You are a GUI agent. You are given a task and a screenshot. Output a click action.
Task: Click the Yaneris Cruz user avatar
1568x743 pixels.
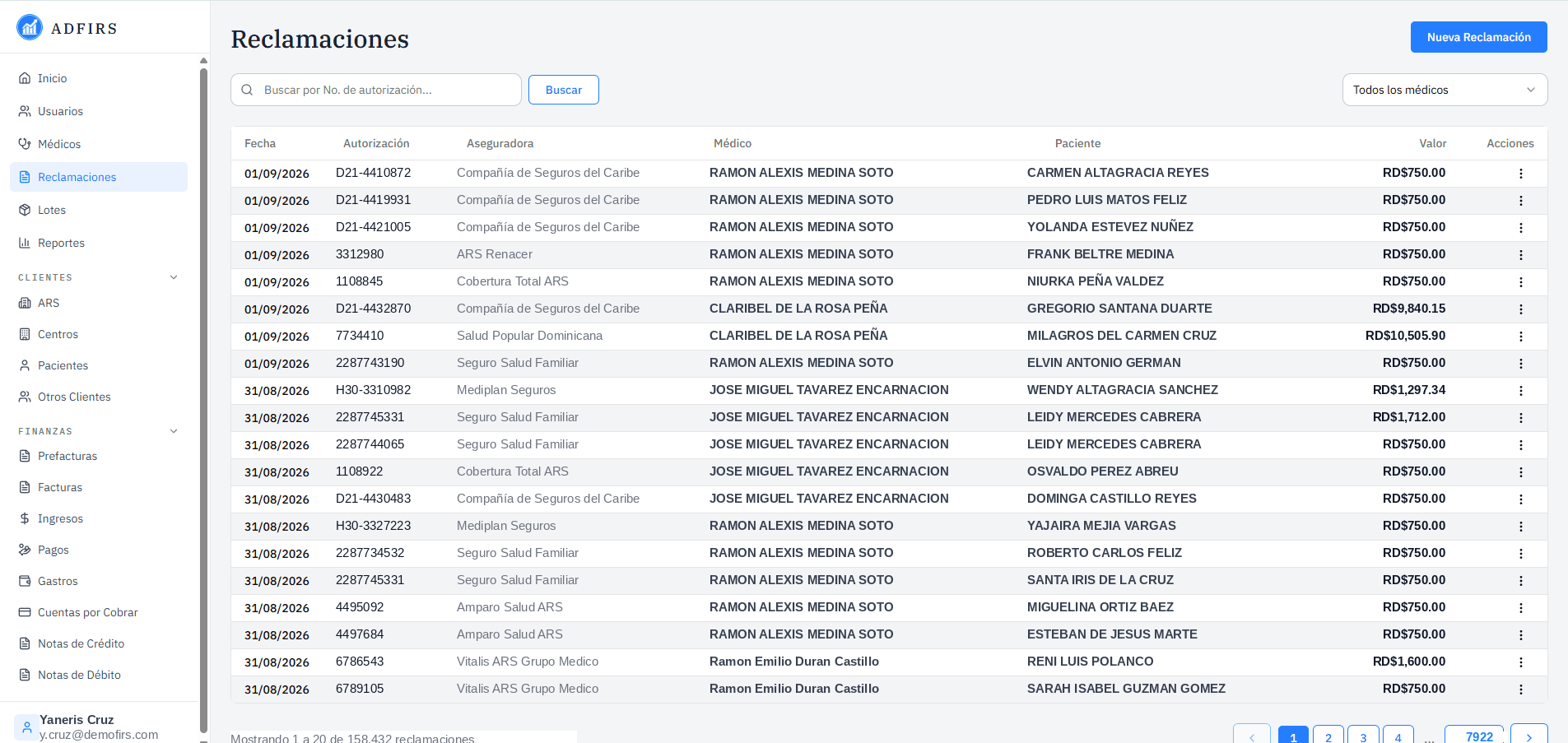pos(26,727)
